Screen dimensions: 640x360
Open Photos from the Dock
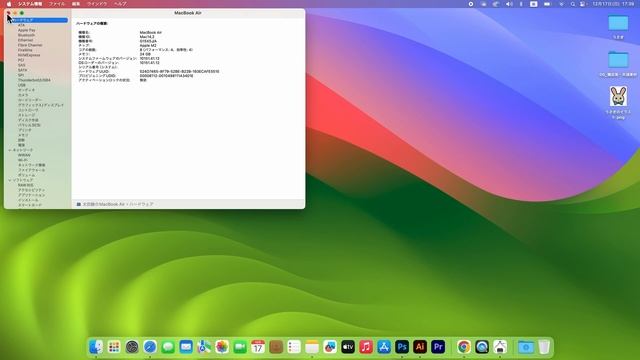222,347
